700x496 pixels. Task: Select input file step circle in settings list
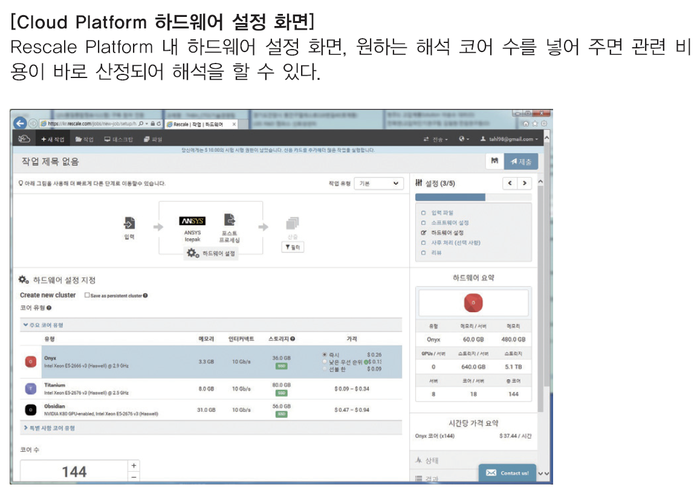(423, 213)
